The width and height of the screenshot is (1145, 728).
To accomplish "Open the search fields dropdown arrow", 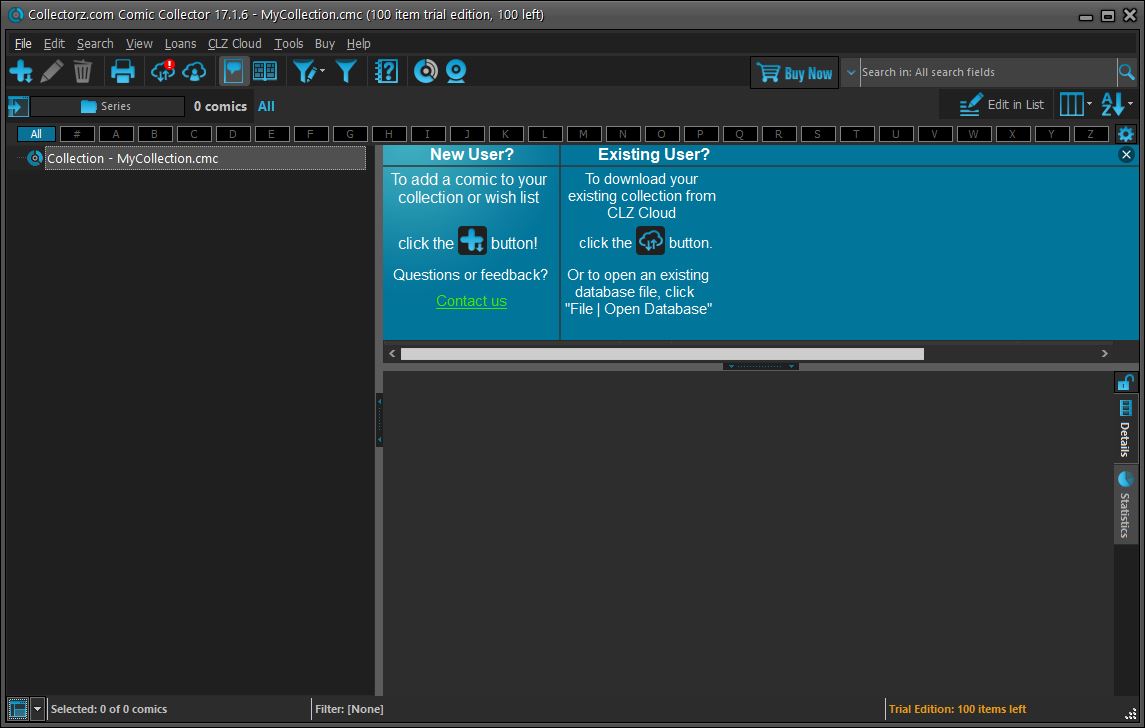I will (851, 72).
